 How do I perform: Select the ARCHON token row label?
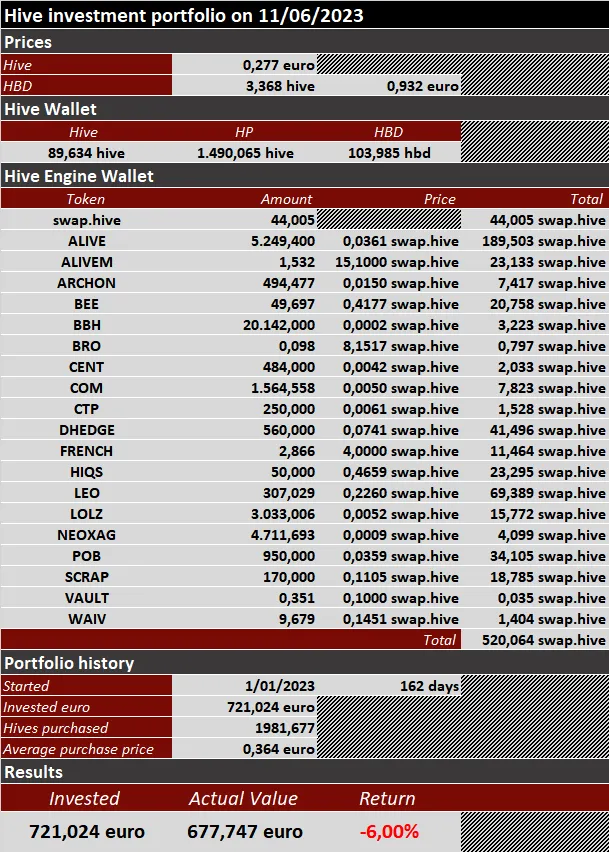click(86, 283)
